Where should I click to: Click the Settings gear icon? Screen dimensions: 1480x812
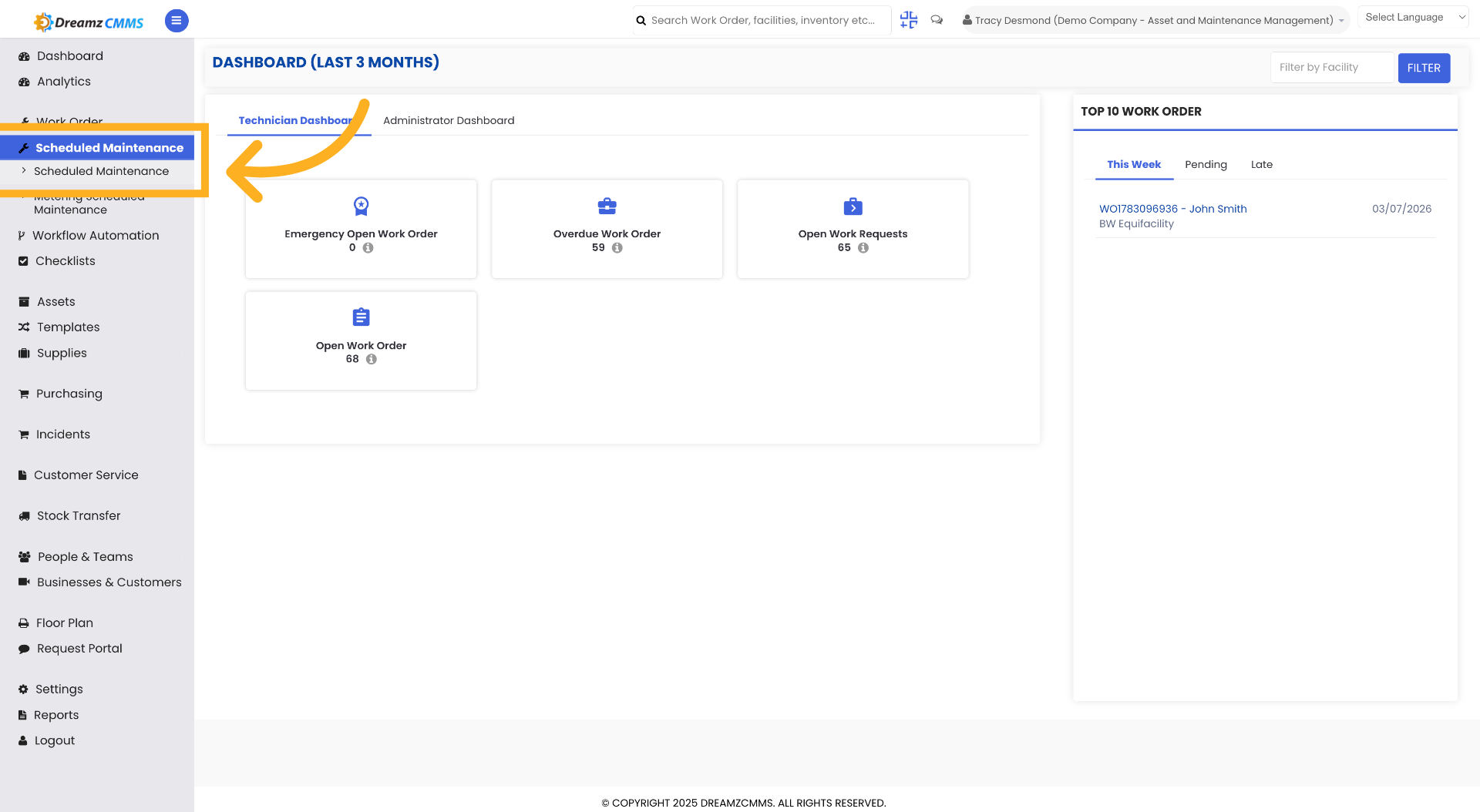coord(23,690)
